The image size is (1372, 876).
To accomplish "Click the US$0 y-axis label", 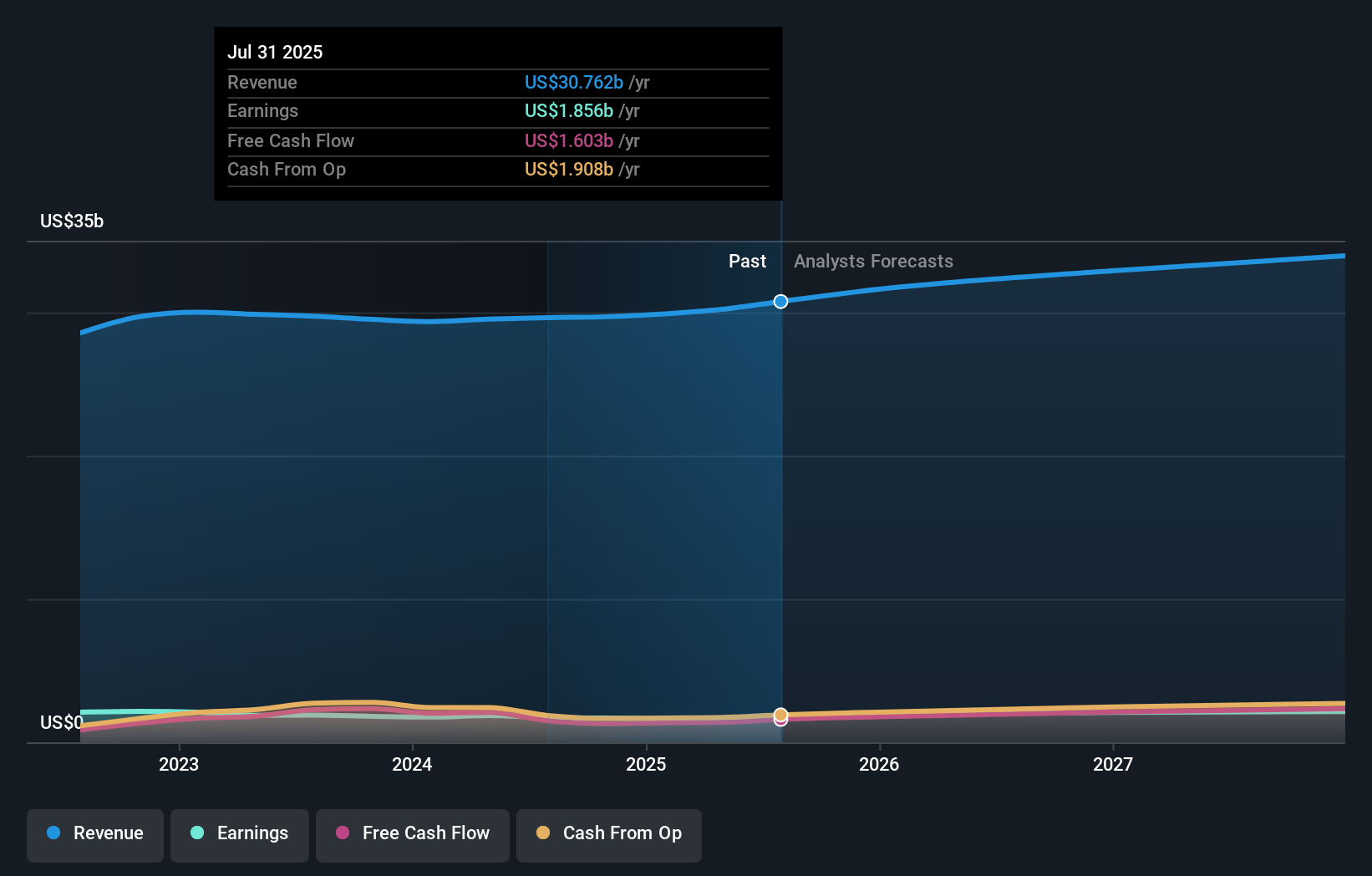I will (62, 722).
